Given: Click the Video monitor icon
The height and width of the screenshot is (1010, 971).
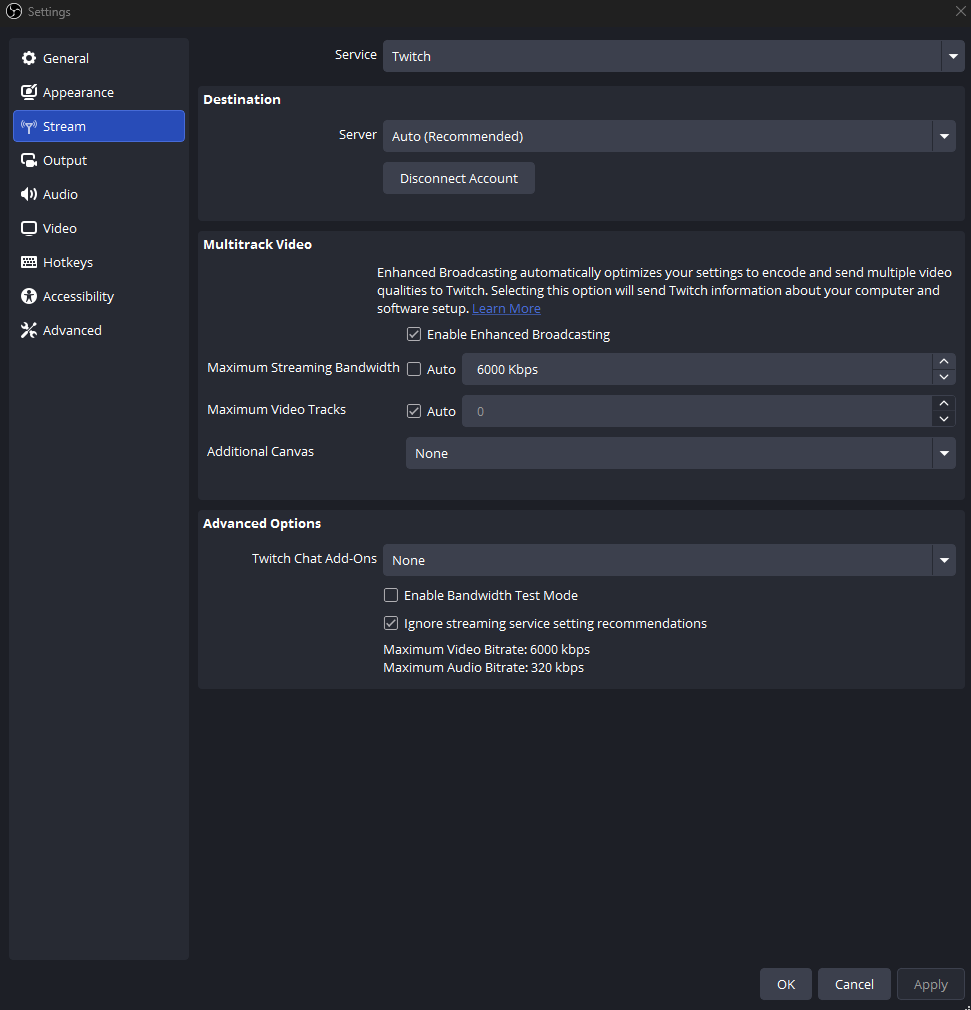Looking at the screenshot, I should 29,228.
